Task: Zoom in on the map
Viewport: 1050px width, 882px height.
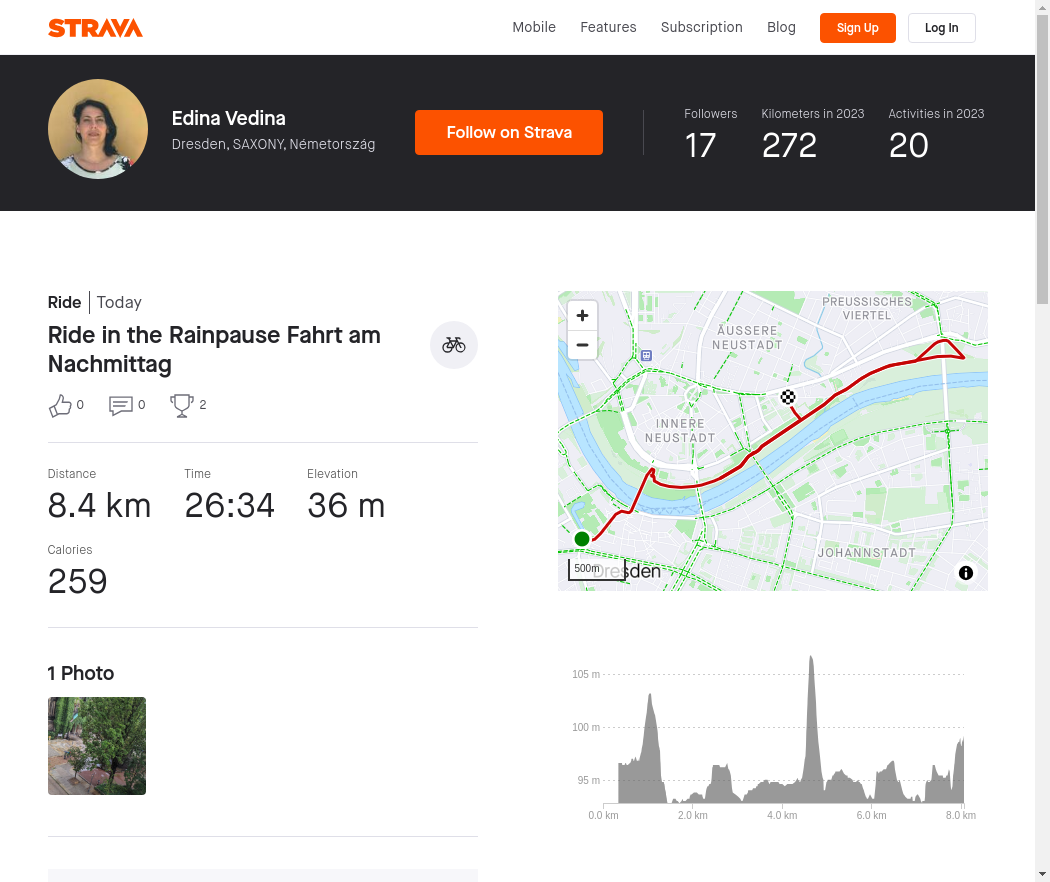Action: click(582, 316)
